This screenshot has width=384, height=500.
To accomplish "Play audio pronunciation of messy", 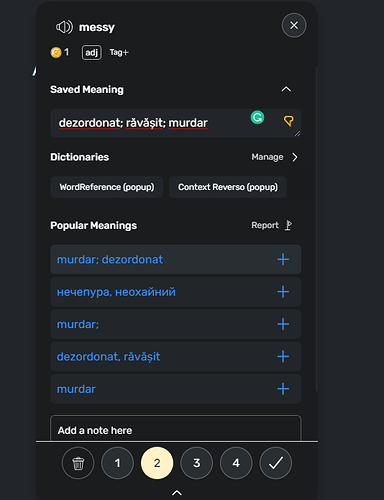I will tap(64, 27).
